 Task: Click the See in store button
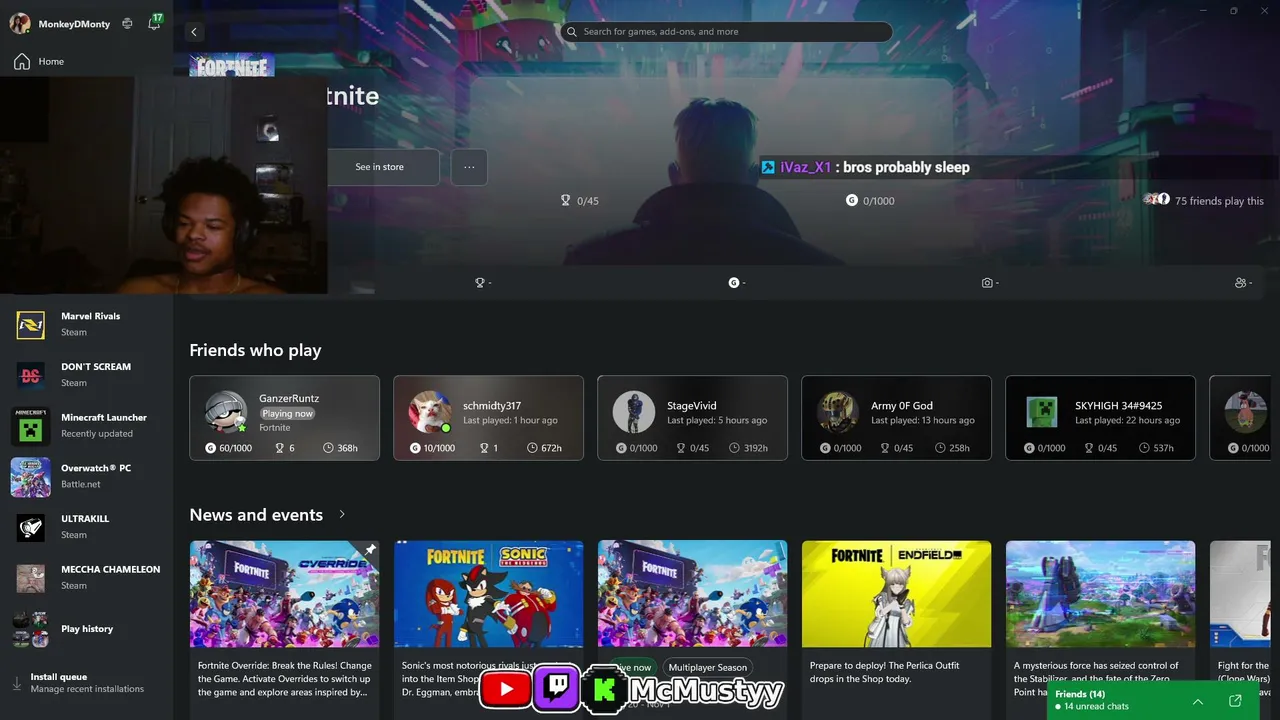380,167
